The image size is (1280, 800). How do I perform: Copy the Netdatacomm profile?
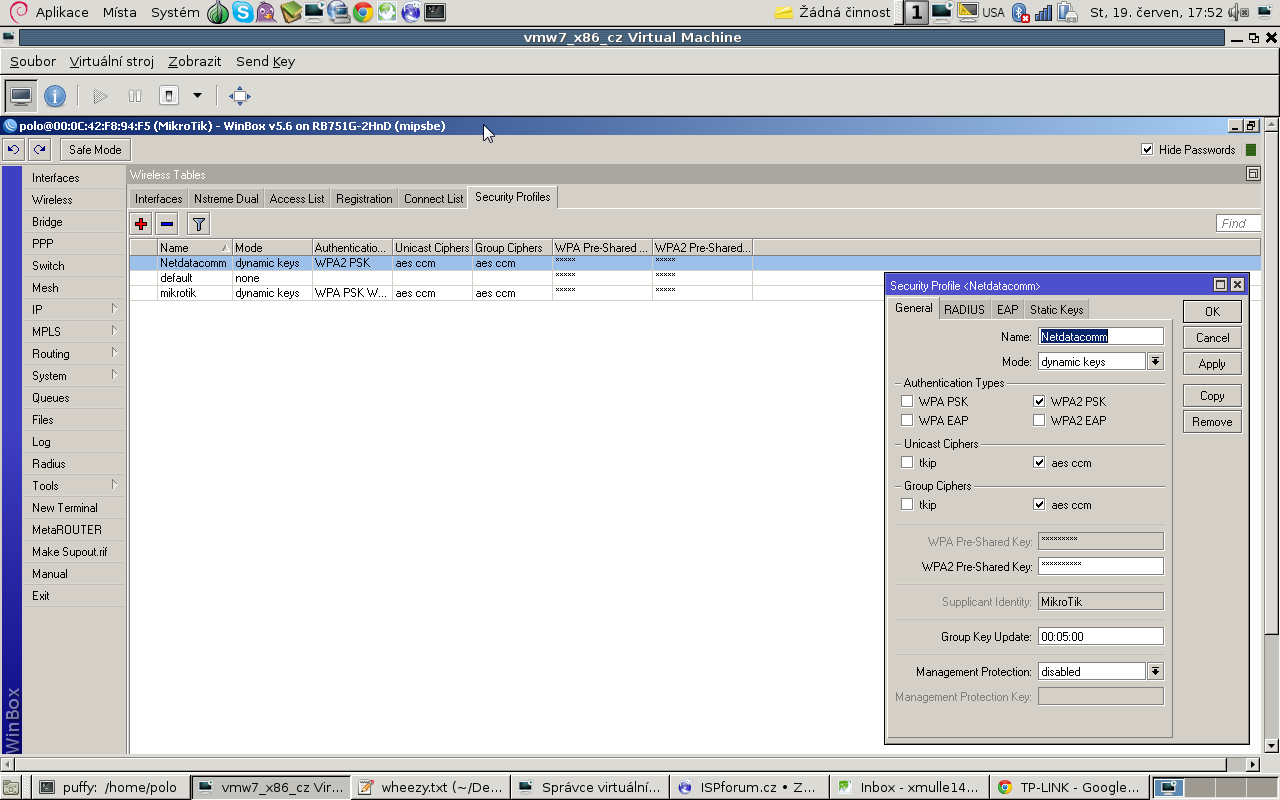point(1212,396)
